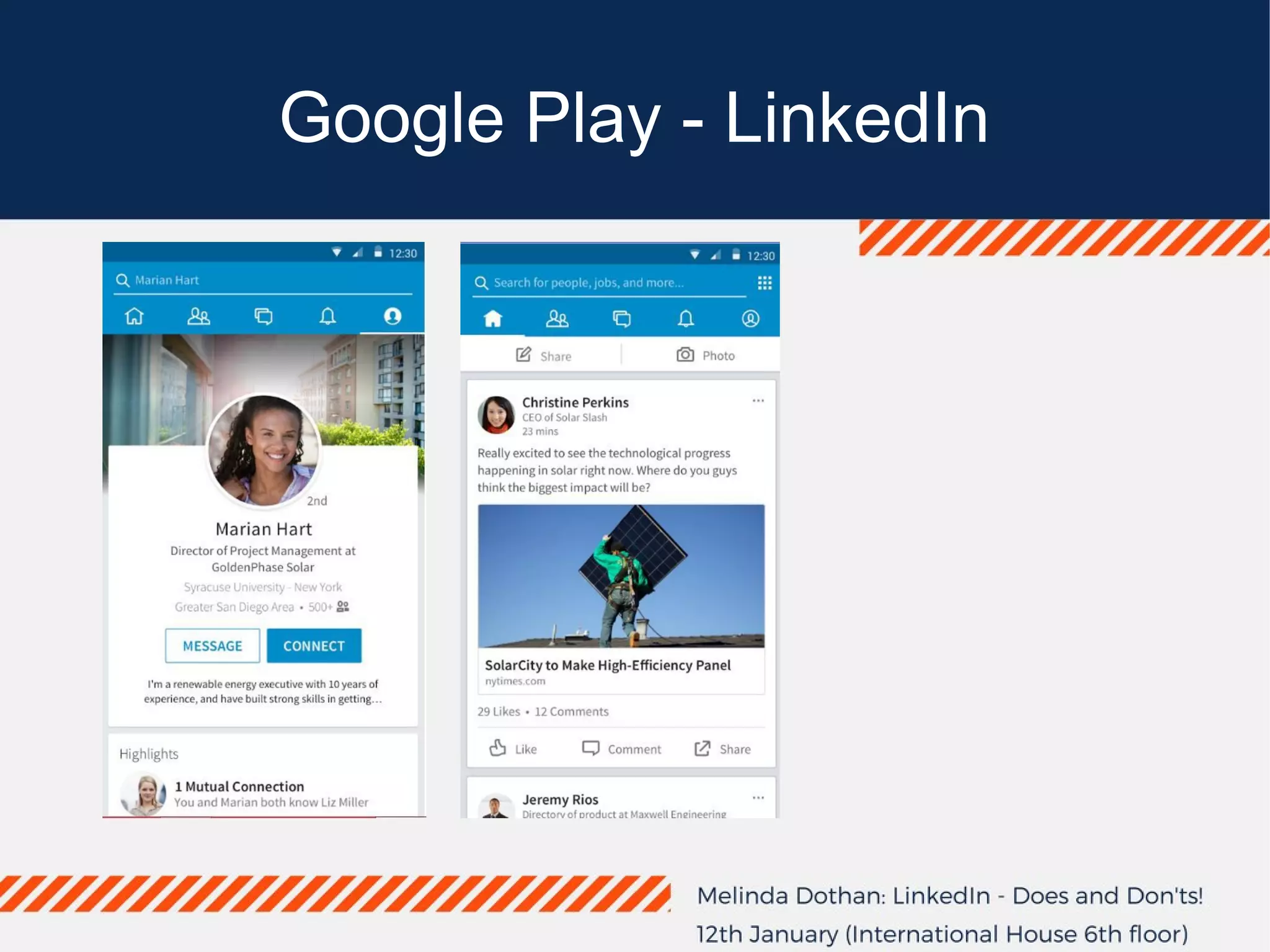Comment on Christine Perkins's post
The image size is (1270, 952).
point(621,749)
